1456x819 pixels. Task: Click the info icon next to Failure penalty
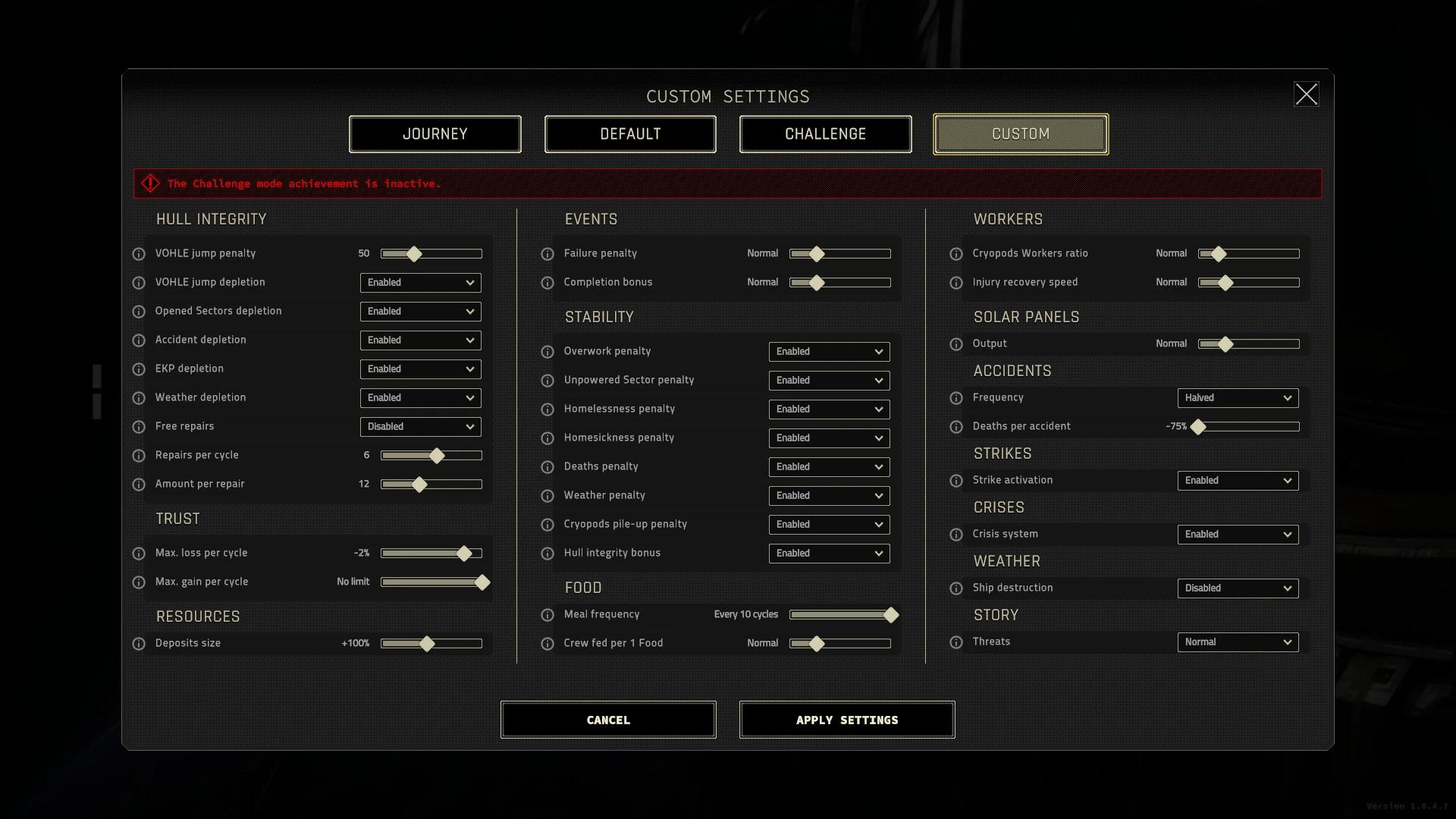[548, 253]
